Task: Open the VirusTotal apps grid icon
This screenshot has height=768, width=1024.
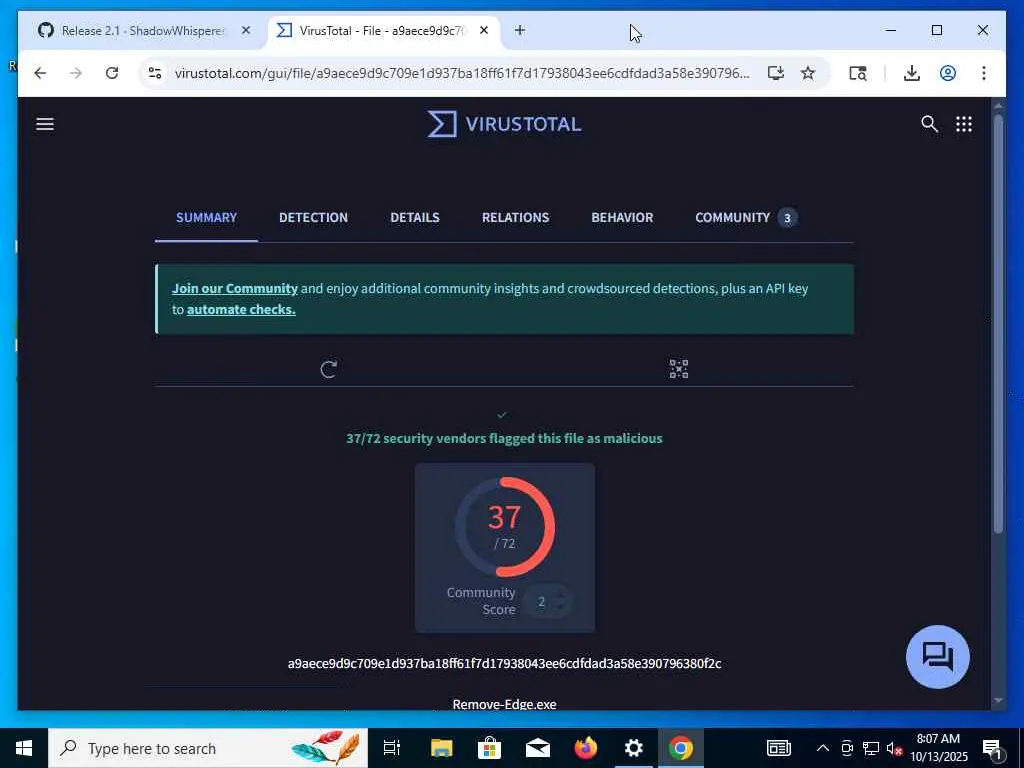Action: tap(964, 124)
